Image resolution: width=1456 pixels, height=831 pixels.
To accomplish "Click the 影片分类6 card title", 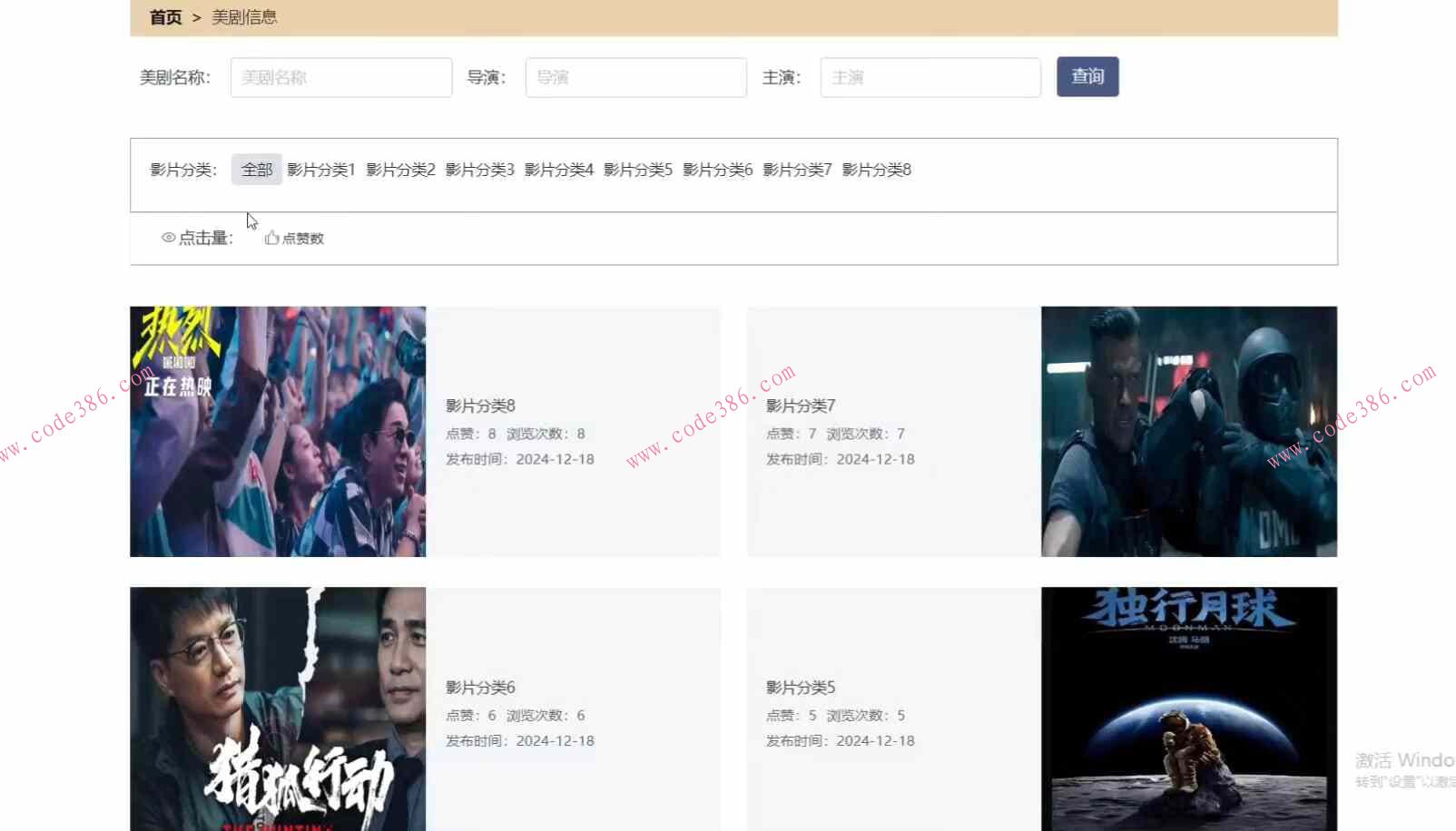I will [479, 687].
